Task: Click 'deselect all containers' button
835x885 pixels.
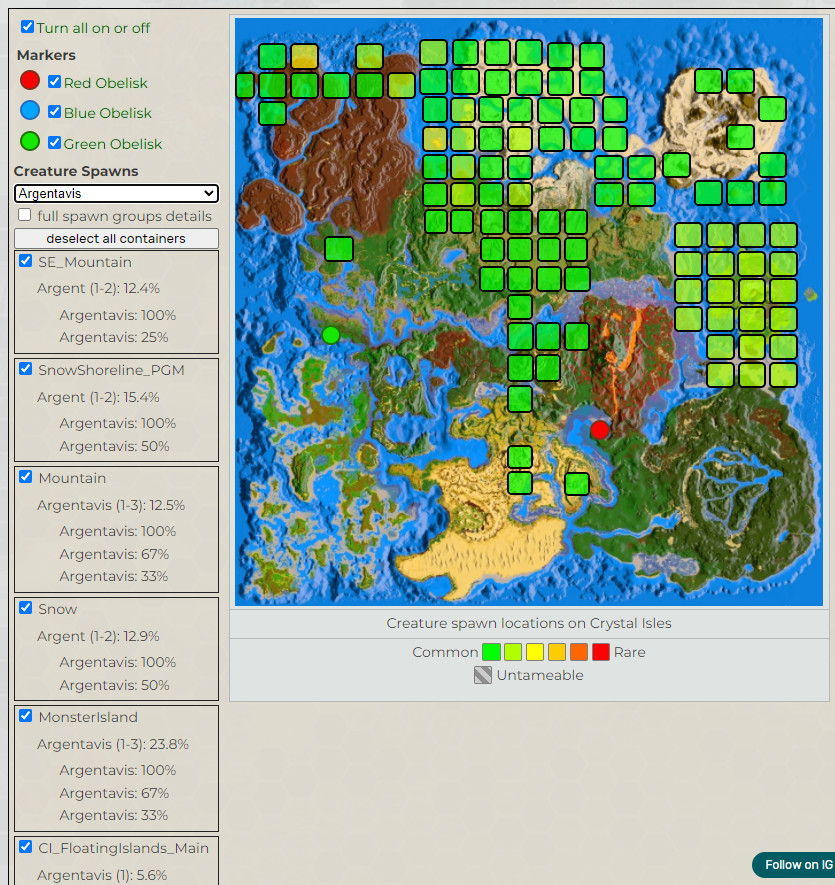Action: pyautogui.click(x=116, y=238)
